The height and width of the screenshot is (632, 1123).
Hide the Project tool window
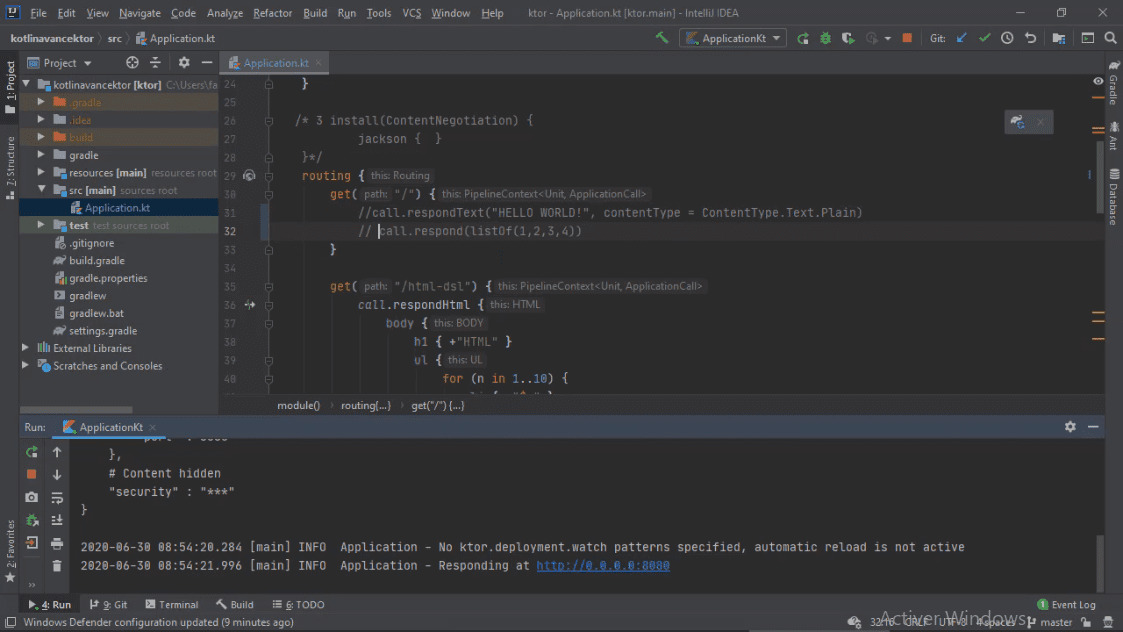pos(207,63)
